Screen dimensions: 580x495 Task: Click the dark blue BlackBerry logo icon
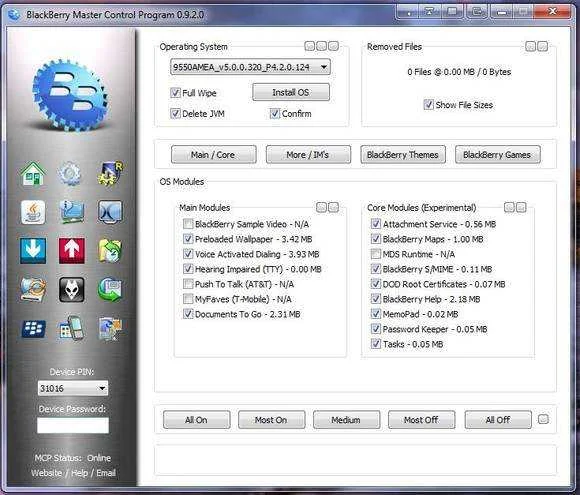tap(33, 329)
